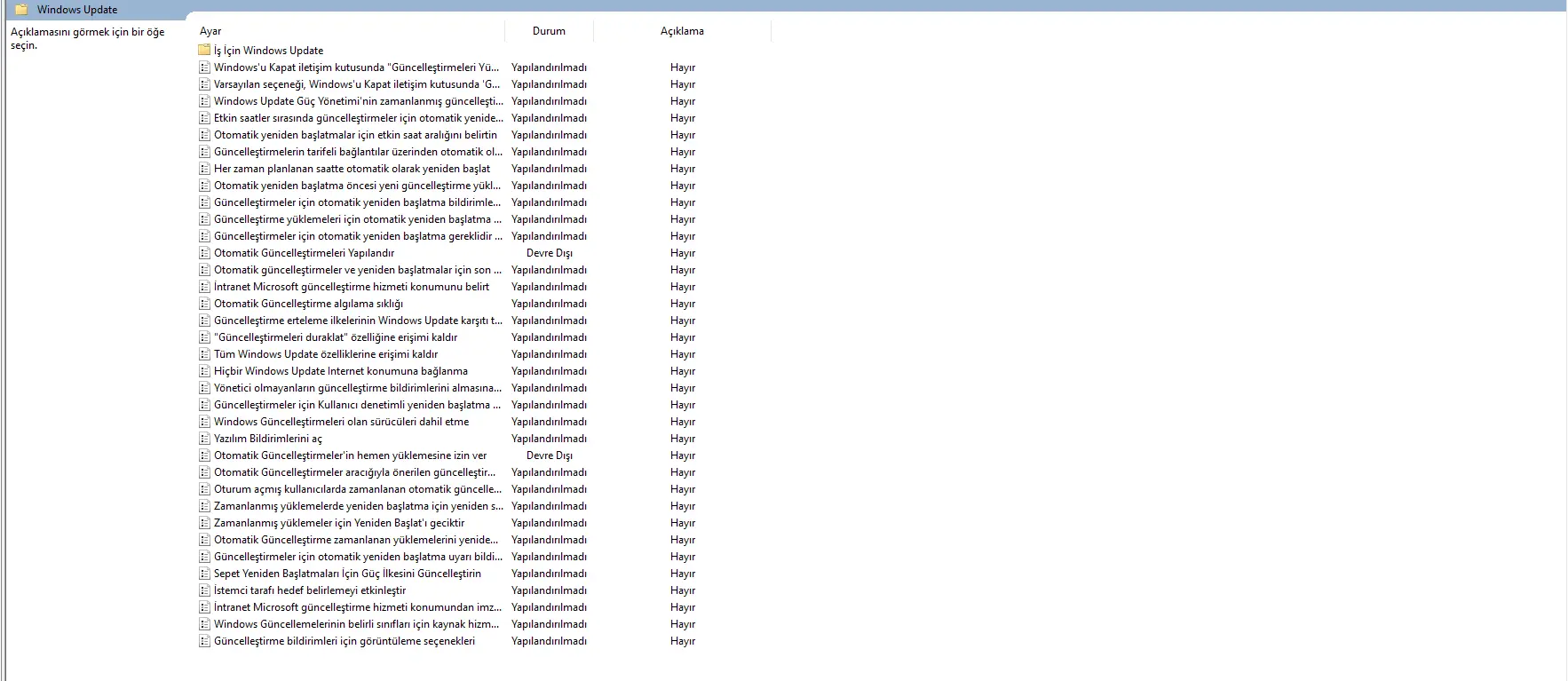Click icon for İstemci tarafı hedef belirlemeyi etkinleştir
The width and height of the screenshot is (1568, 681).
click(x=204, y=590)
